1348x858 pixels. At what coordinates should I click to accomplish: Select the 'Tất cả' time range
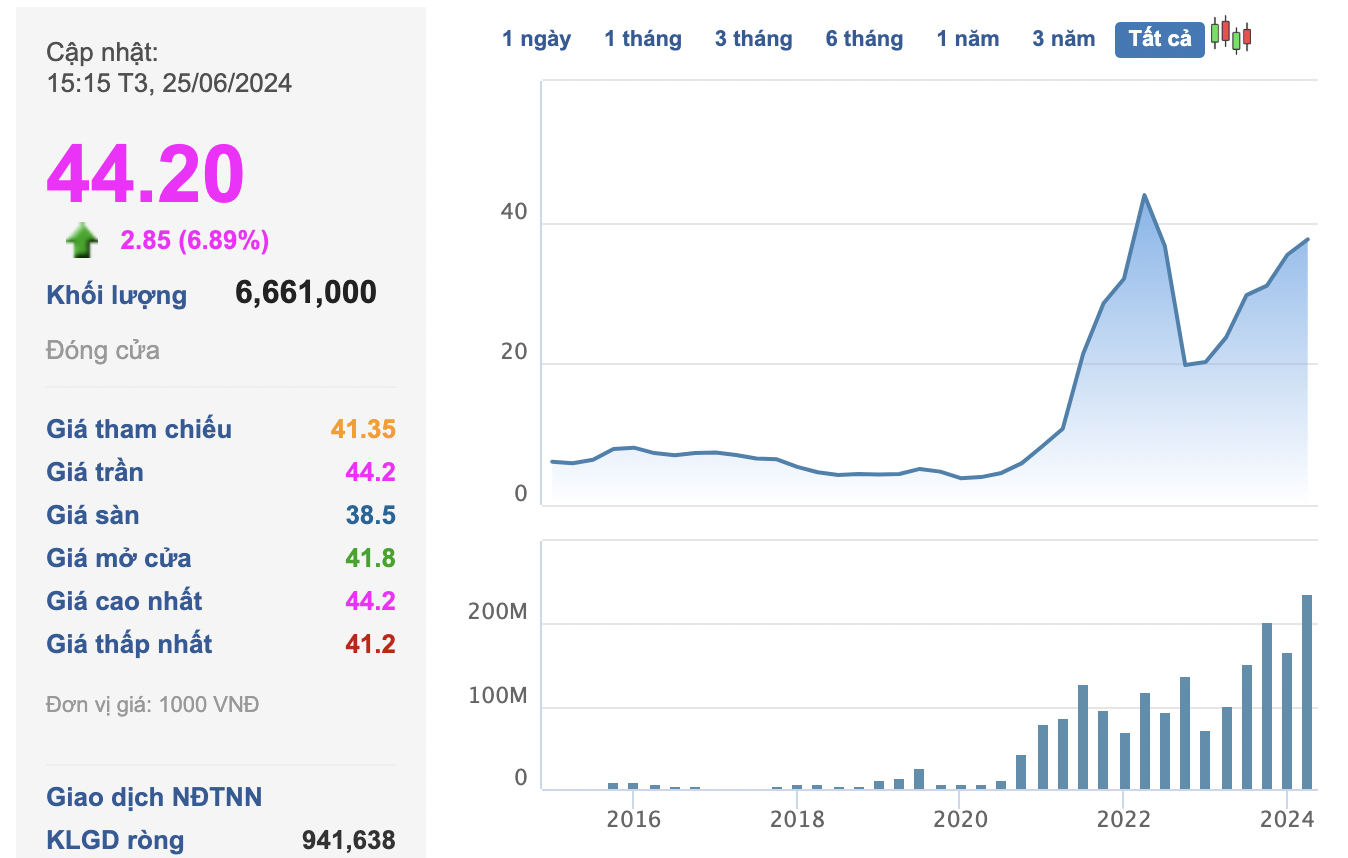pyautogui.click(x=1160, y=39)
